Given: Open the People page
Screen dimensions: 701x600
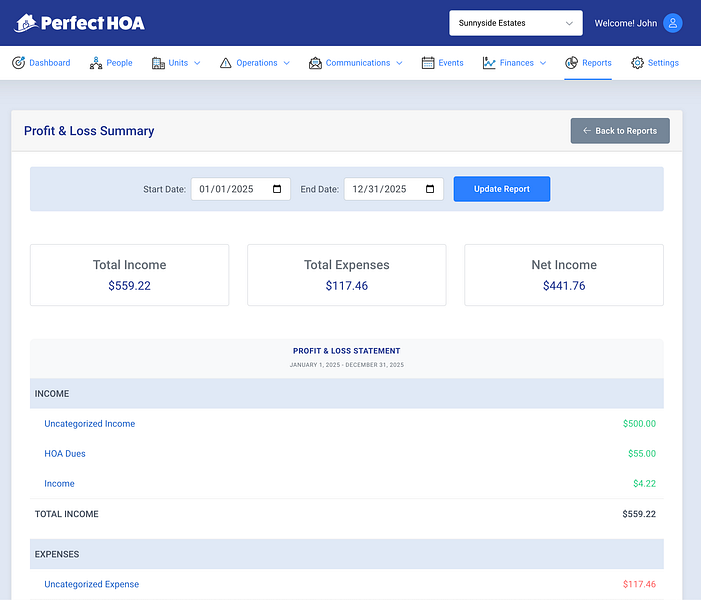Looking at the screenshot, I should point(111,63).
